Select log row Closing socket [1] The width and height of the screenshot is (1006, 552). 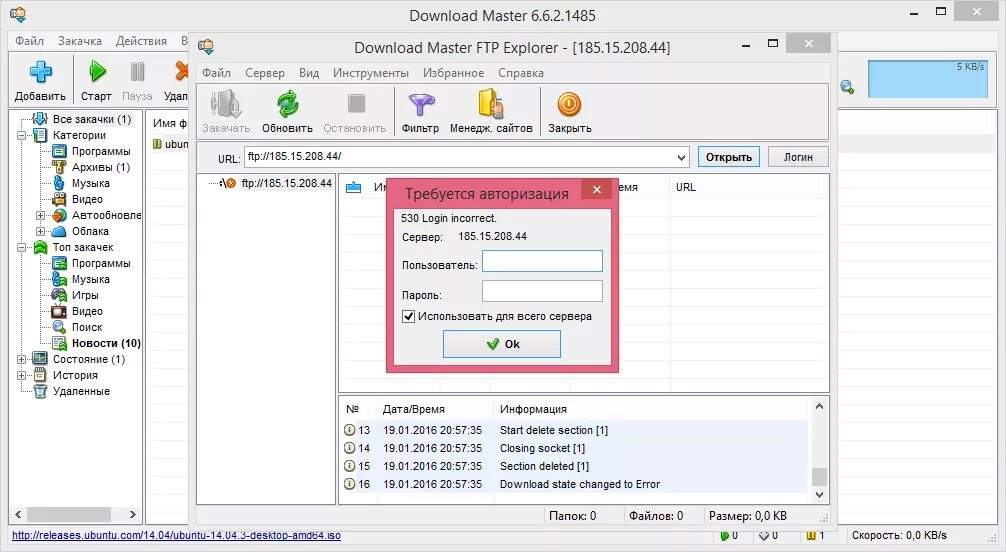coord(574,449)
